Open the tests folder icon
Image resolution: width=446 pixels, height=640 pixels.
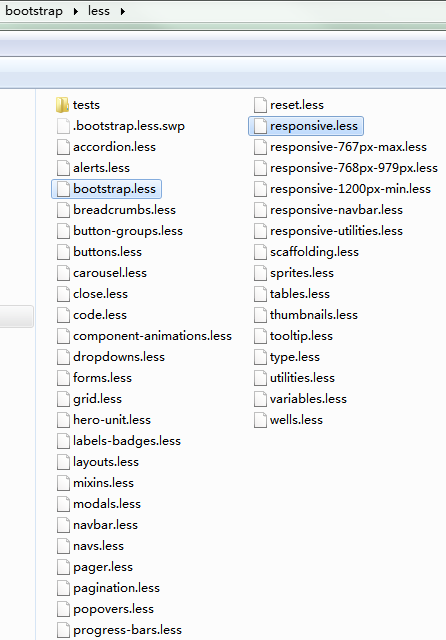tap(62, 105)
